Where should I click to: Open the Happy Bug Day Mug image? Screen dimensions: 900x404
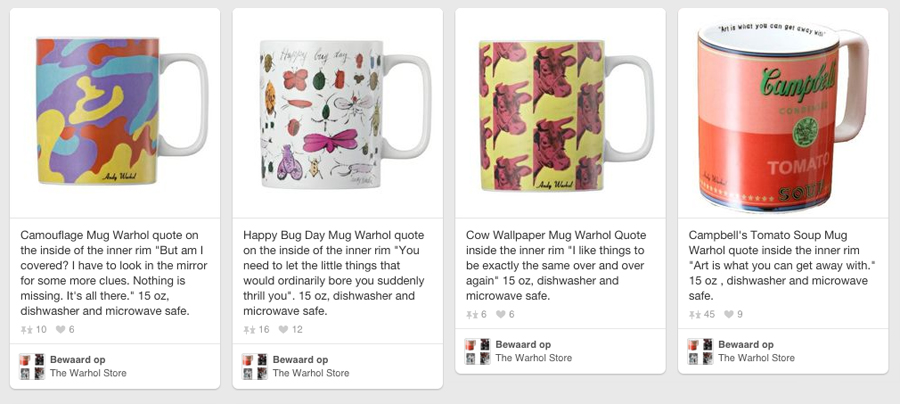pyautogui.click(x=337, y=112)
